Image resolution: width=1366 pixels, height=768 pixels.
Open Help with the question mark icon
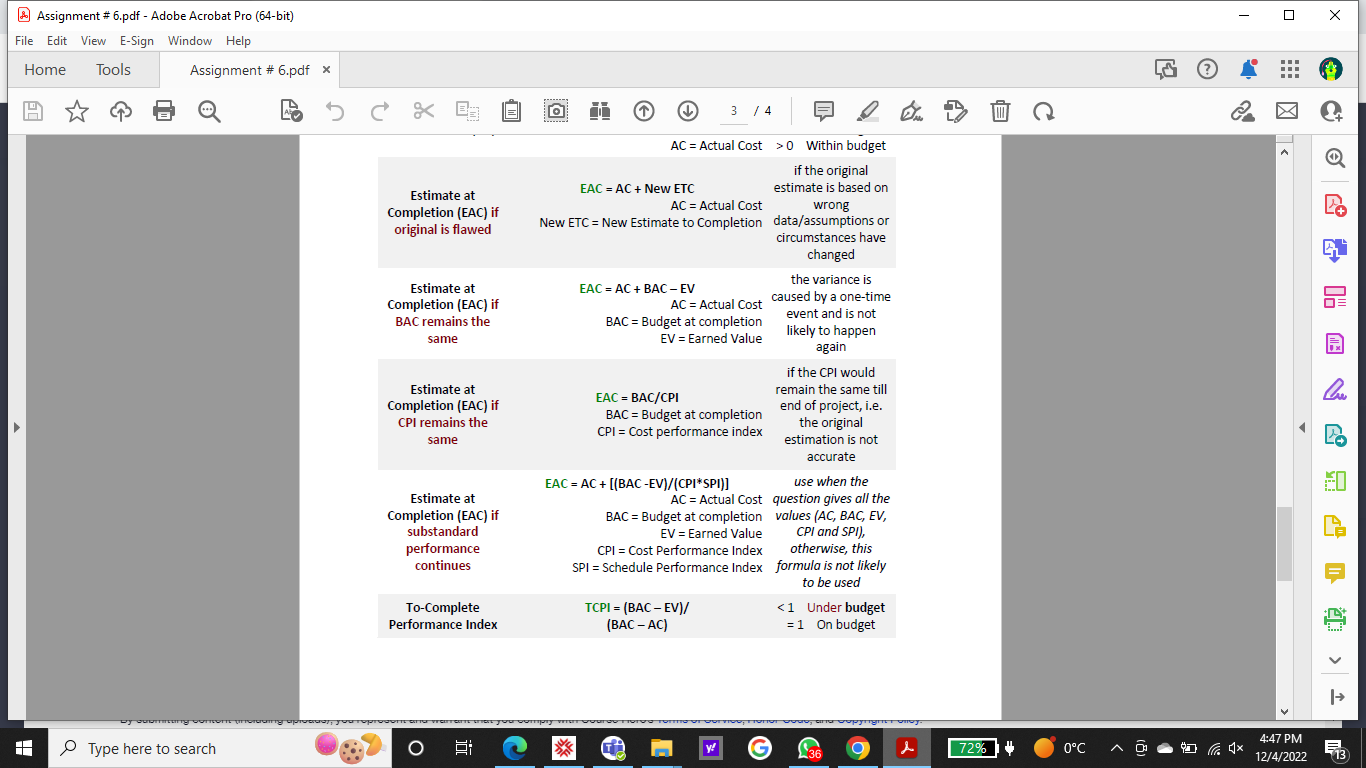pos(1208,69)
